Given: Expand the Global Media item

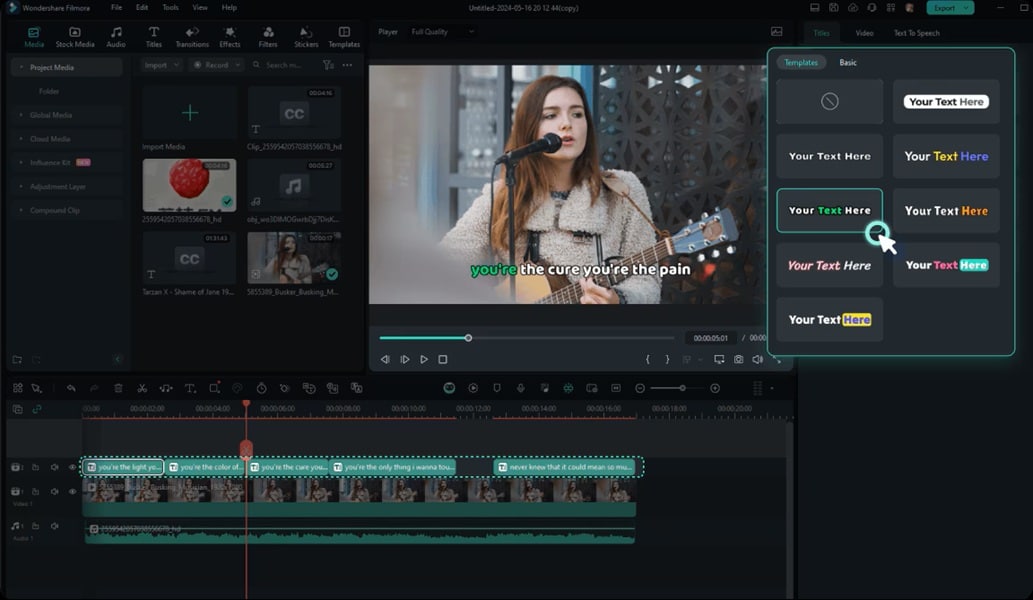Looking at the screenshot, I should click(x=22, y=115).
